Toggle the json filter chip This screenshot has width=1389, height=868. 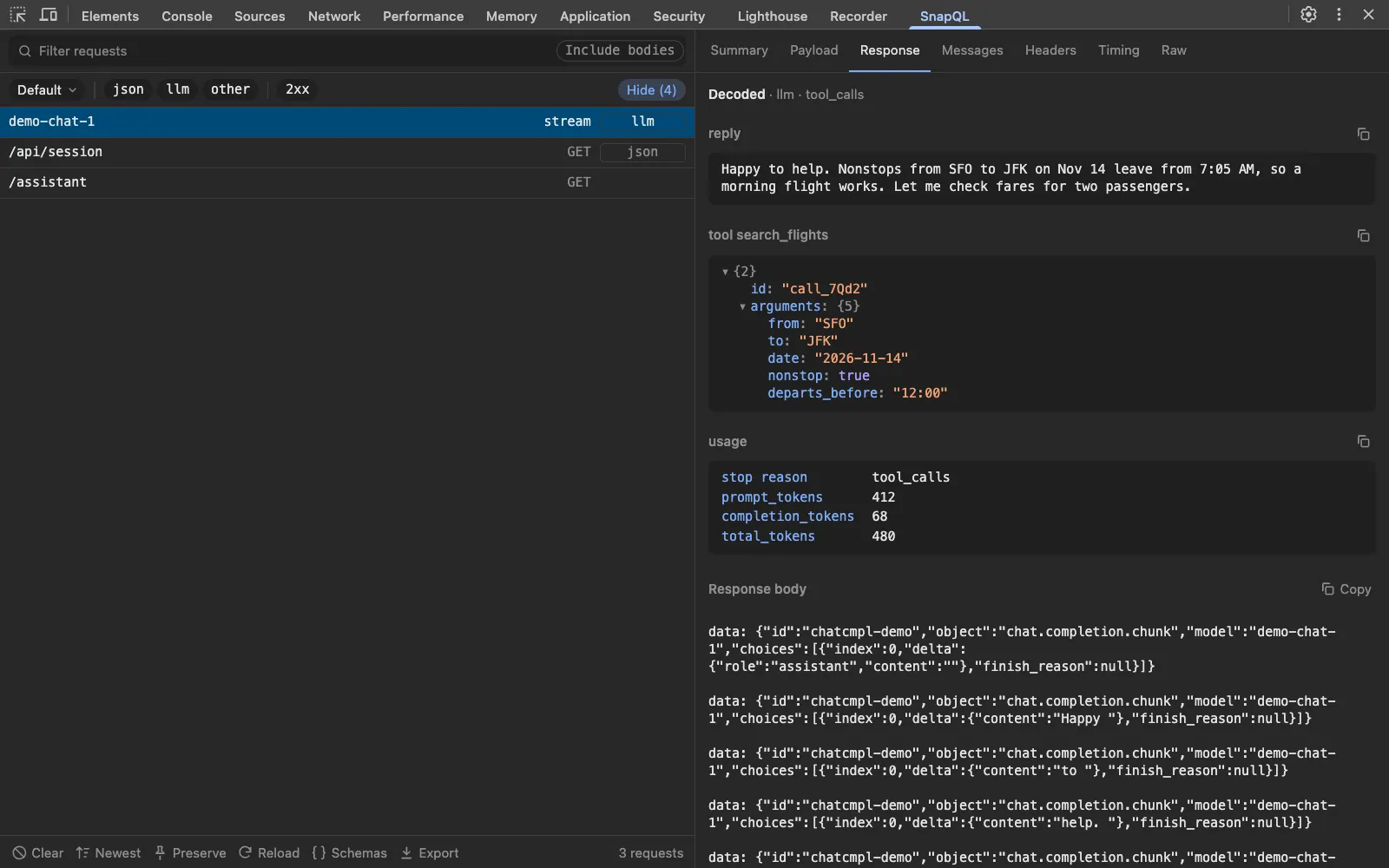pyautogui.click(x=128, y=89)
